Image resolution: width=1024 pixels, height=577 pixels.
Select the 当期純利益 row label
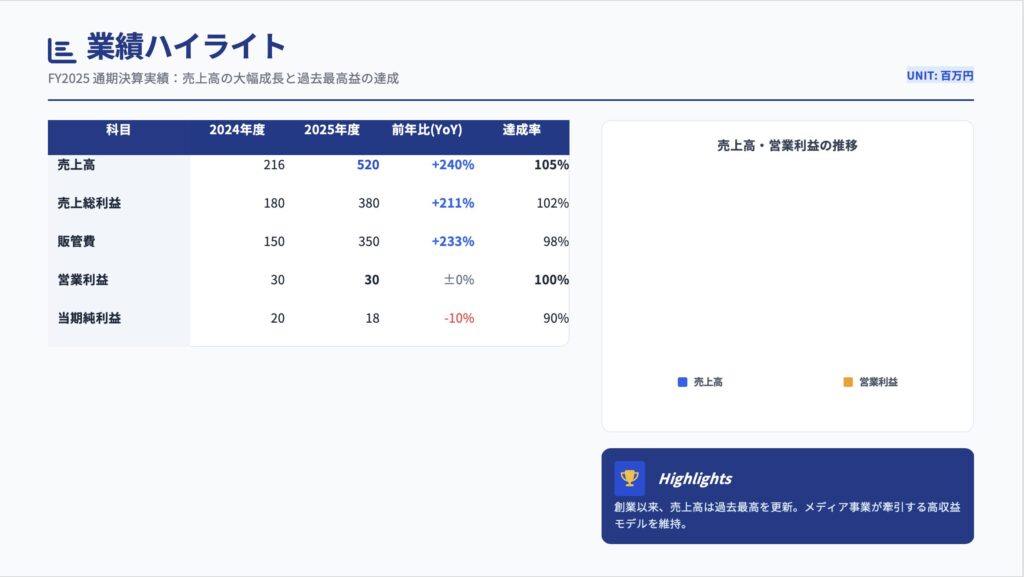coord(89,318)
